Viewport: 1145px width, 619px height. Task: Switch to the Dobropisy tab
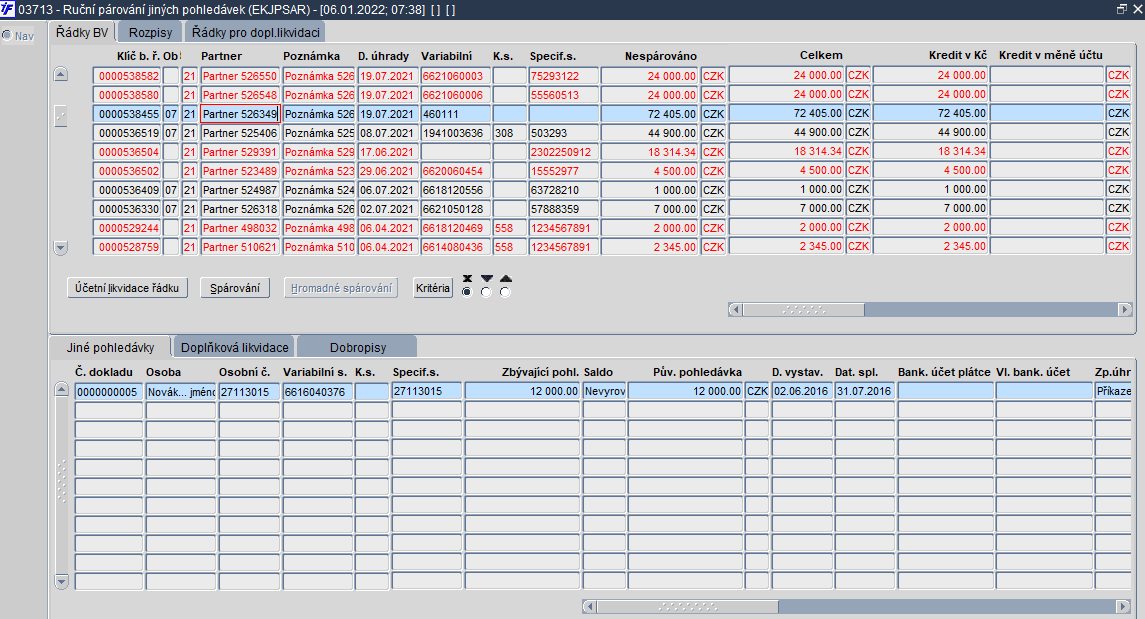click(x=358, y=347)
